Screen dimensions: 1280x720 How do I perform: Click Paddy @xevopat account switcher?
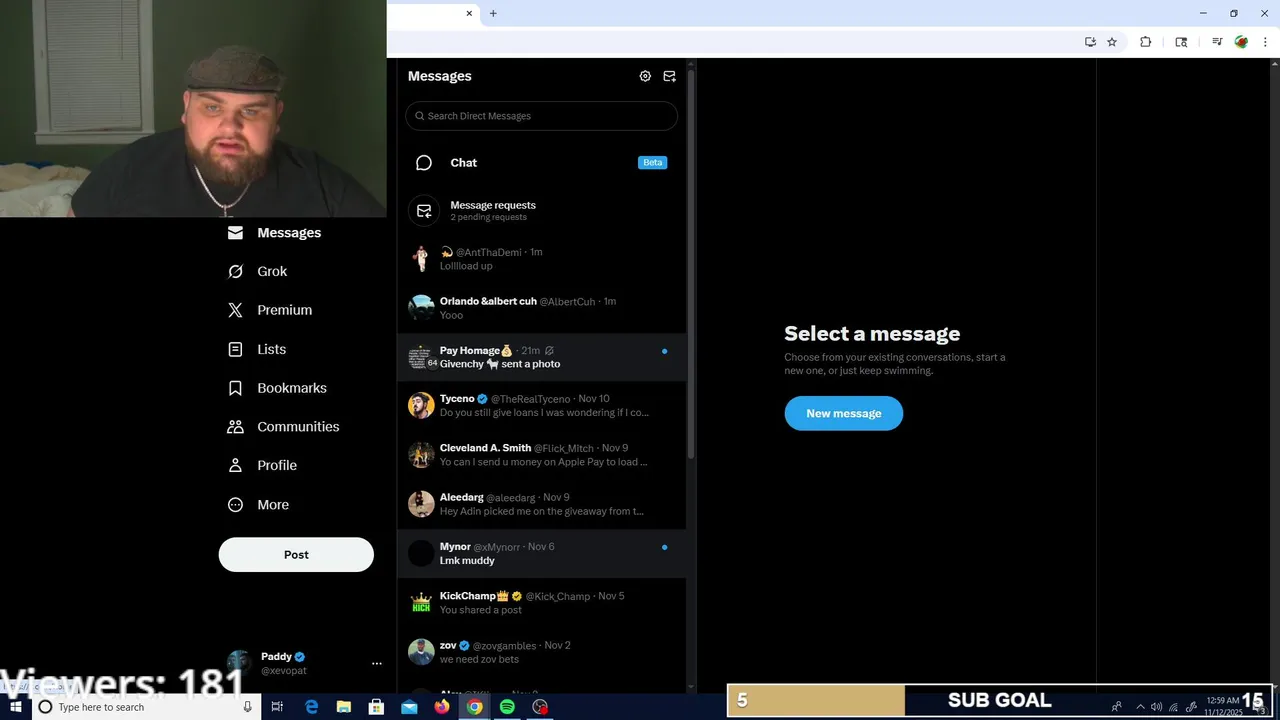click(302, 663)
